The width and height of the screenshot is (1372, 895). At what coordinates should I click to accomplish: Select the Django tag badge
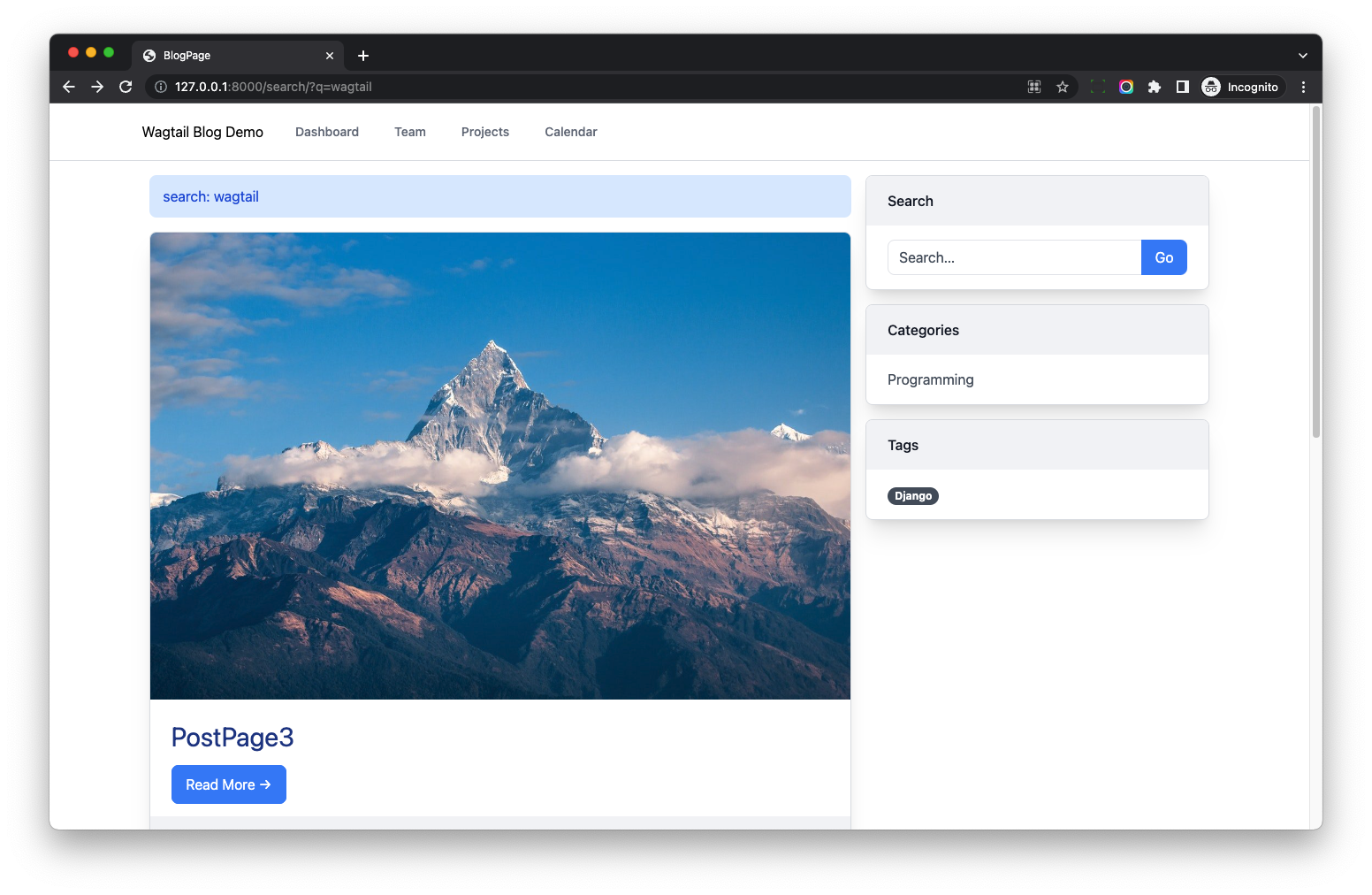coord(912,496)
